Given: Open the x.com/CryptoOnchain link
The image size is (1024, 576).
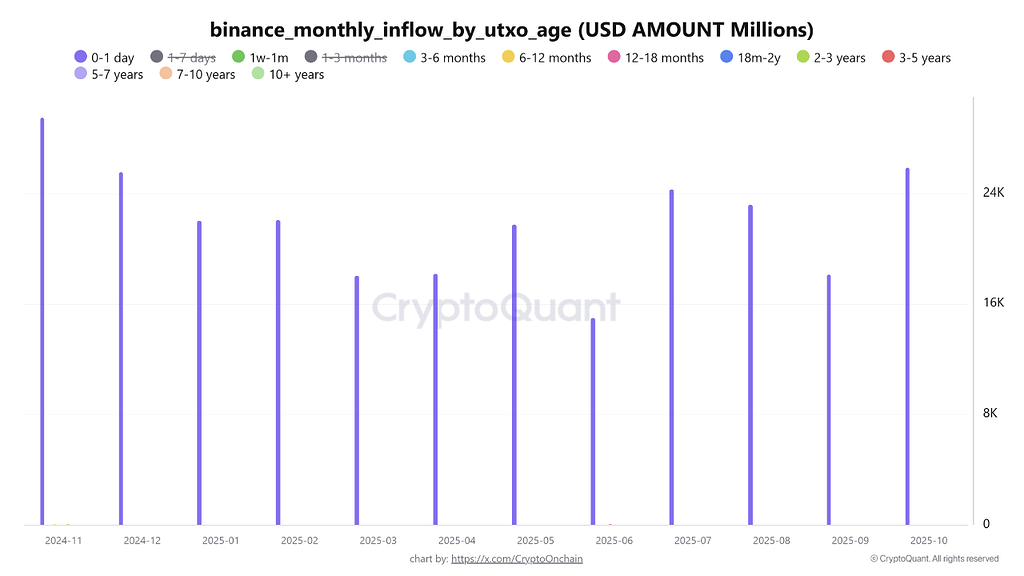Looking at the screenshot, I should coord(516,559).
